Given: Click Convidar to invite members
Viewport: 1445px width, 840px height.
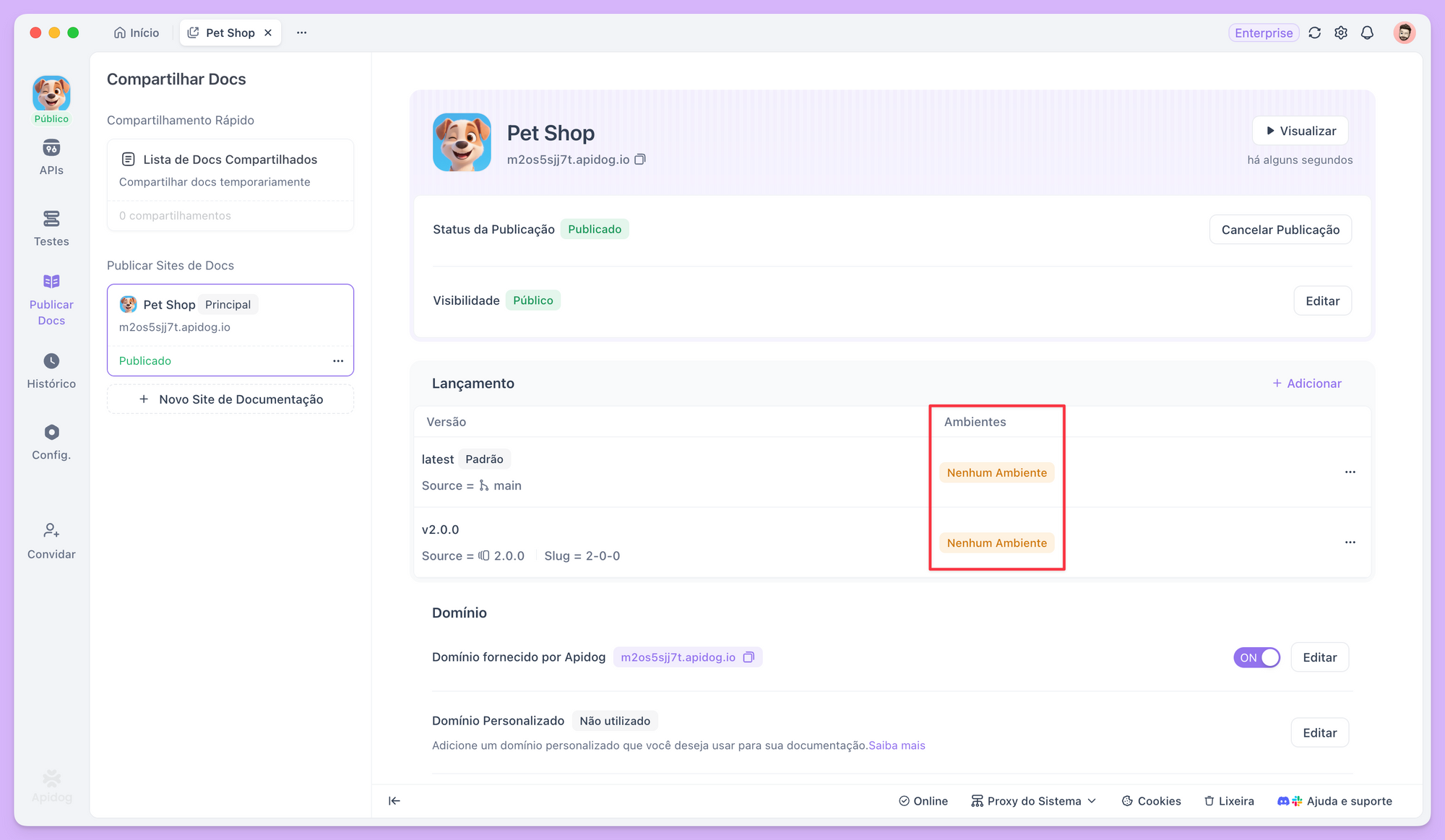Looking at the screenshot, I should pyautogui.click(x=51, y=541).
